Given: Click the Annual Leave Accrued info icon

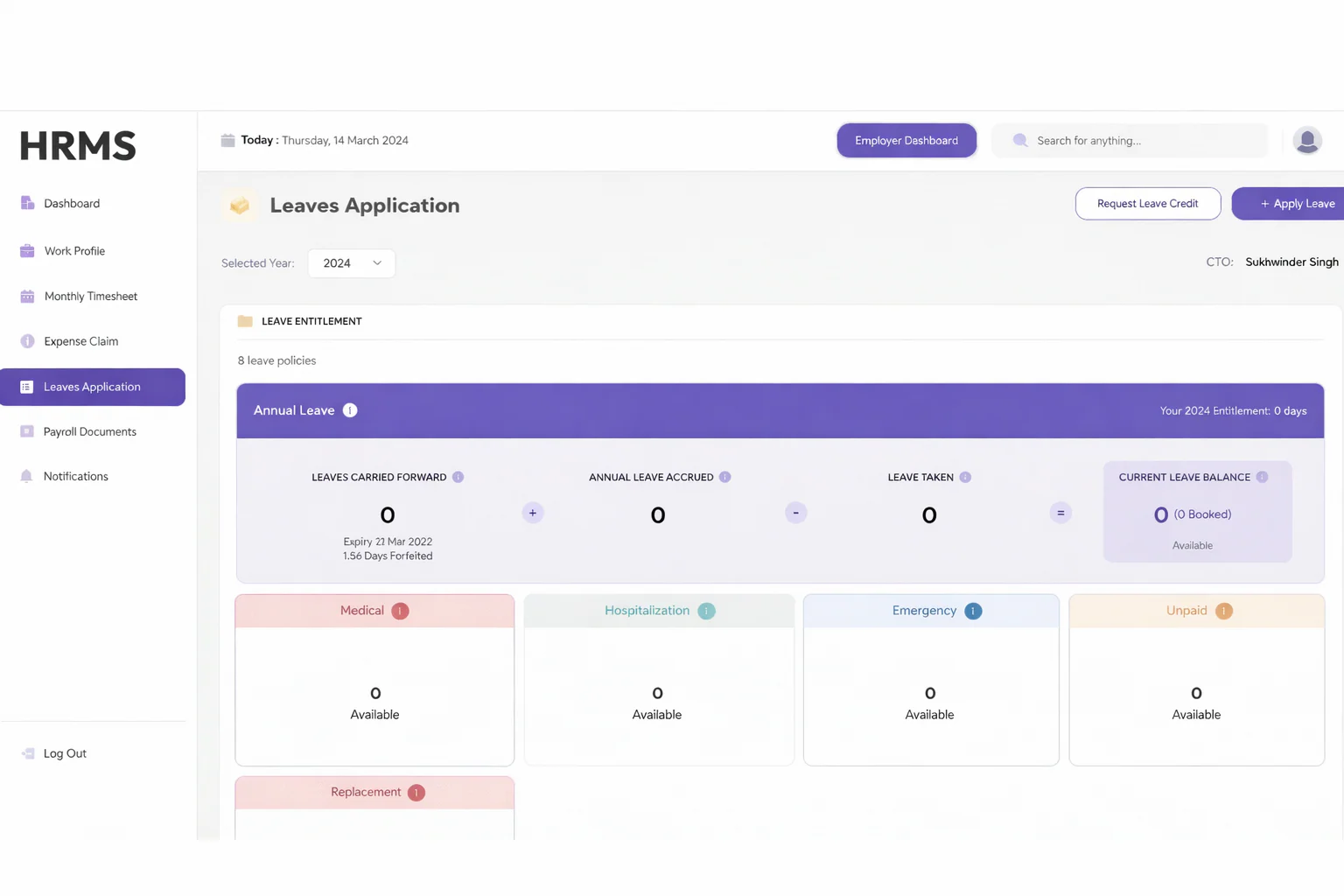Looking at the screenshot, I should pos(724,477).
